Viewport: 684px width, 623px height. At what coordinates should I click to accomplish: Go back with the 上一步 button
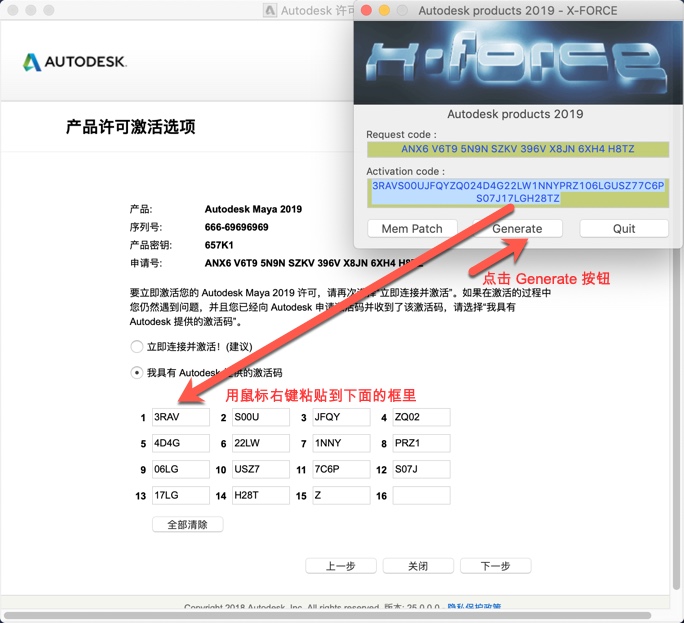click(340, 566)
